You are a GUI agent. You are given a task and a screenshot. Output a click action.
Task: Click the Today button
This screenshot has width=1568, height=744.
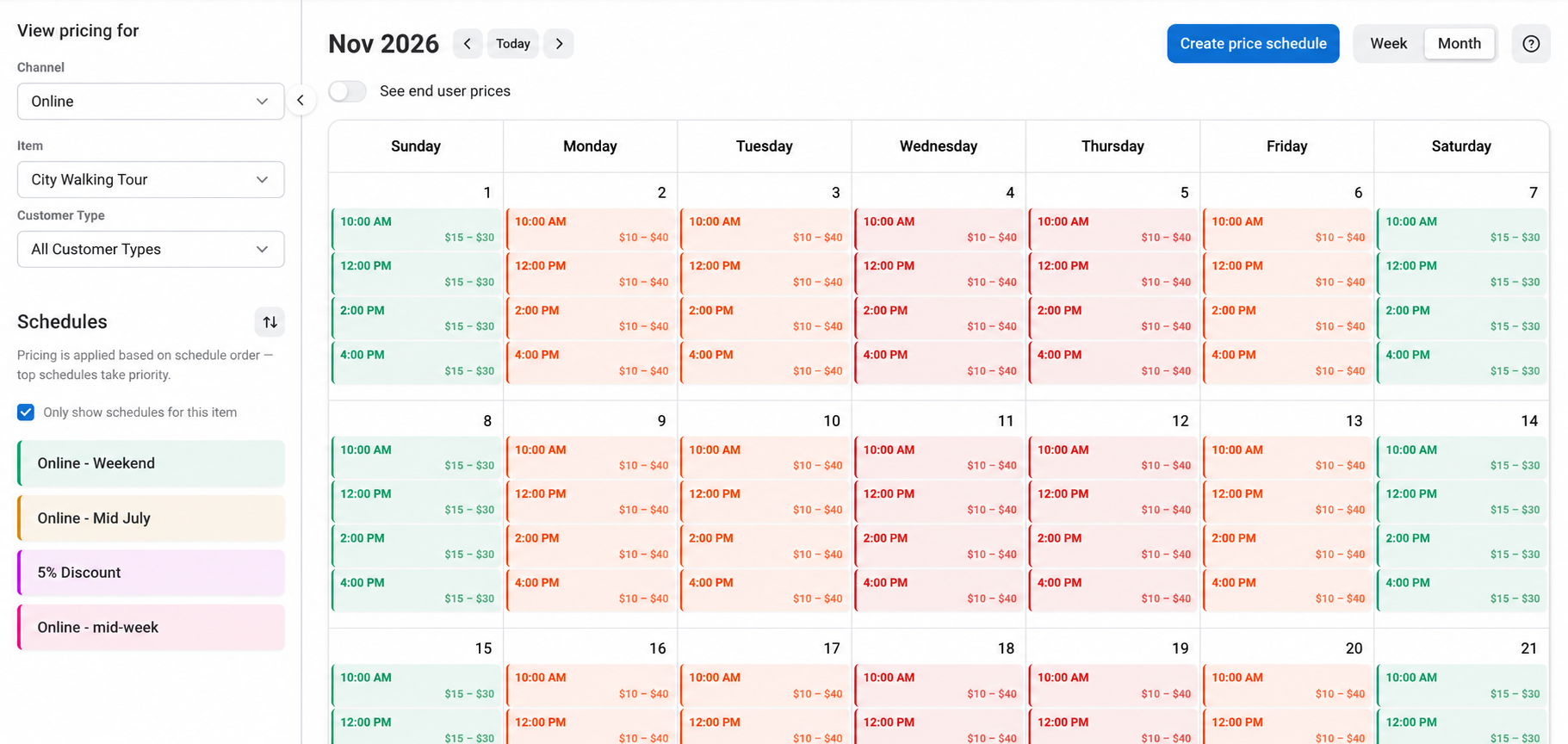coord(513,44)
